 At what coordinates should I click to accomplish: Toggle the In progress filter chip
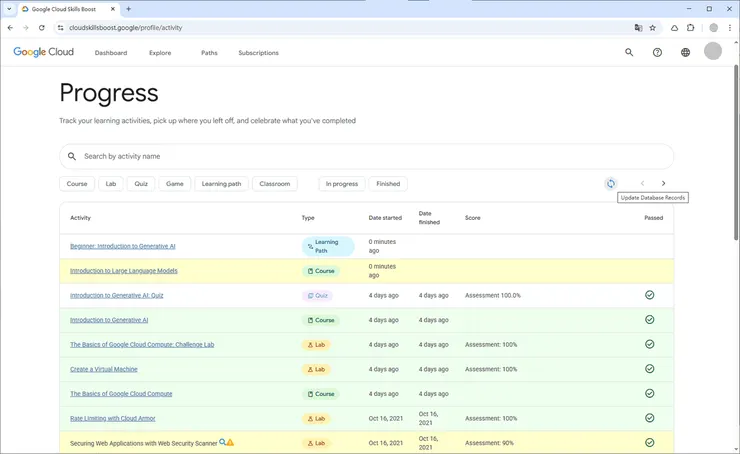point(342,184)
